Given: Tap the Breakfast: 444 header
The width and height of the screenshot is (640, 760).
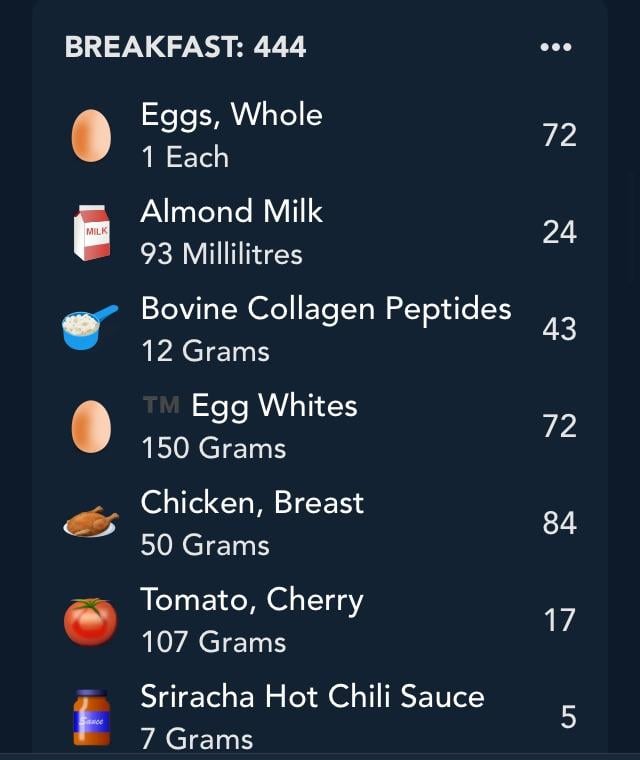Looking at the screenshot, I should point(185,47).
